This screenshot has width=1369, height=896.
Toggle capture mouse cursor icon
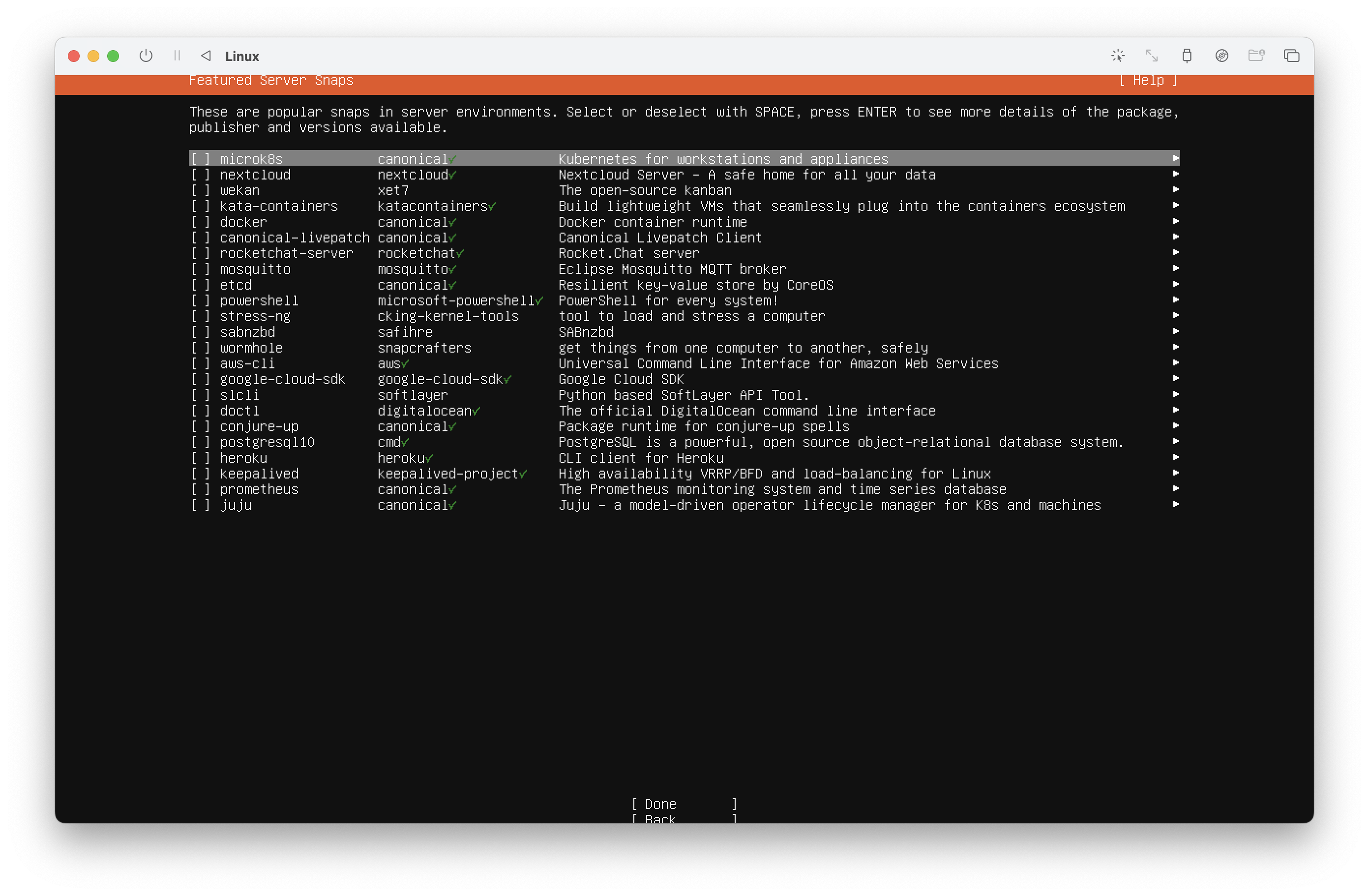tap(1118, 56)
